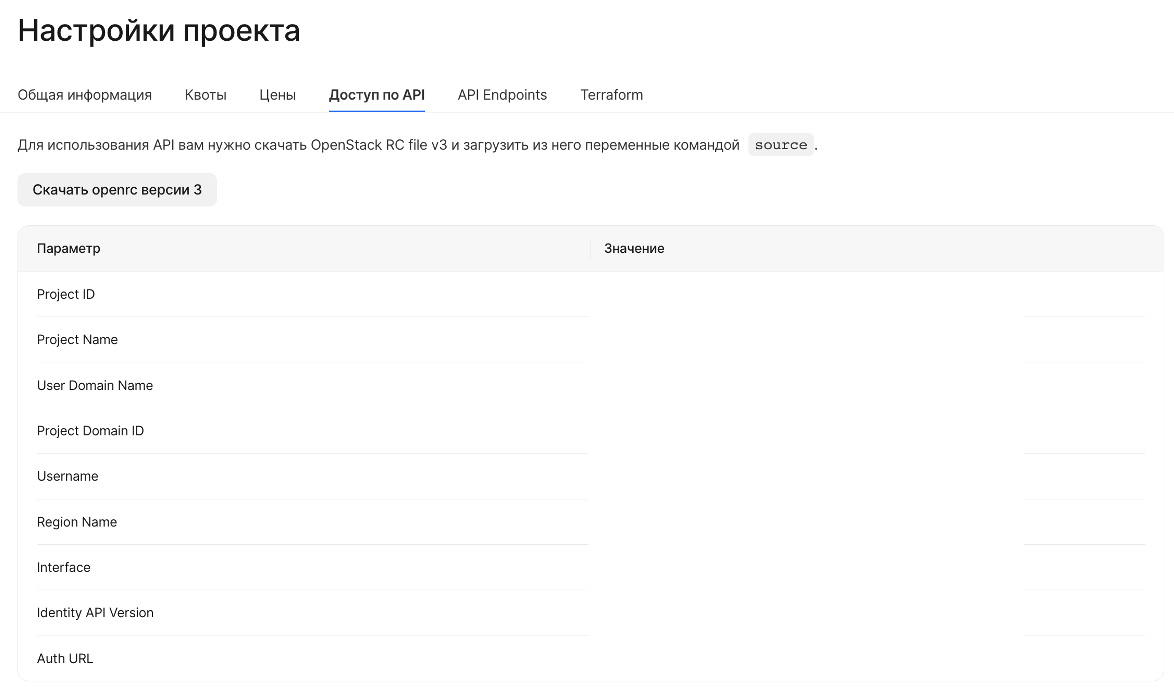Click the source code snippet
The width and height of the screenshot is (1174, 694).
(781, 144)
